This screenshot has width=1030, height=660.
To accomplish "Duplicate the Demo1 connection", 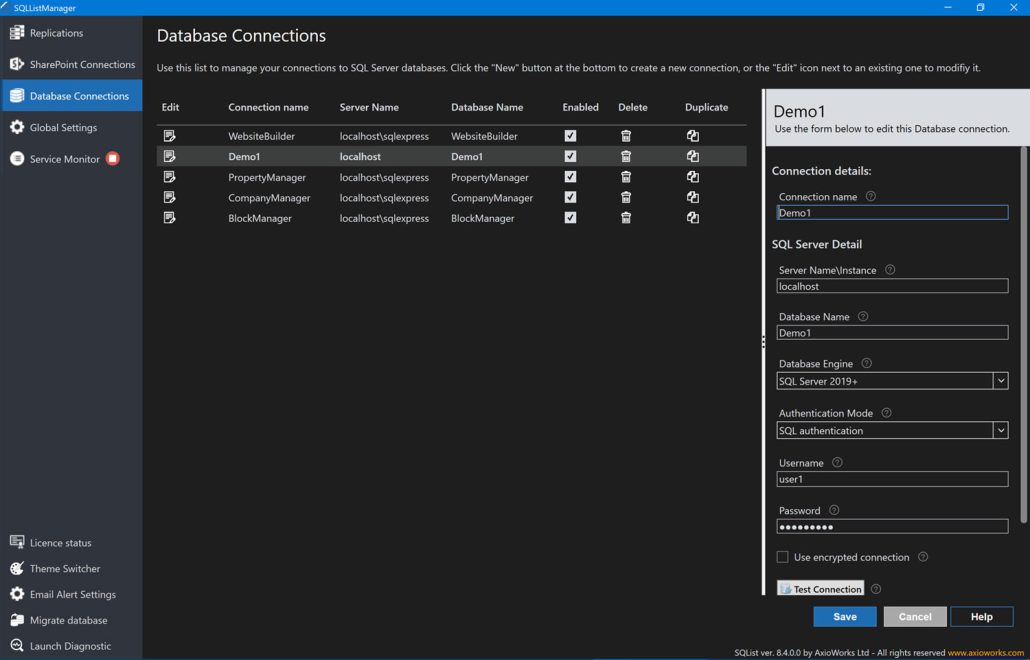I will point(692,155).
